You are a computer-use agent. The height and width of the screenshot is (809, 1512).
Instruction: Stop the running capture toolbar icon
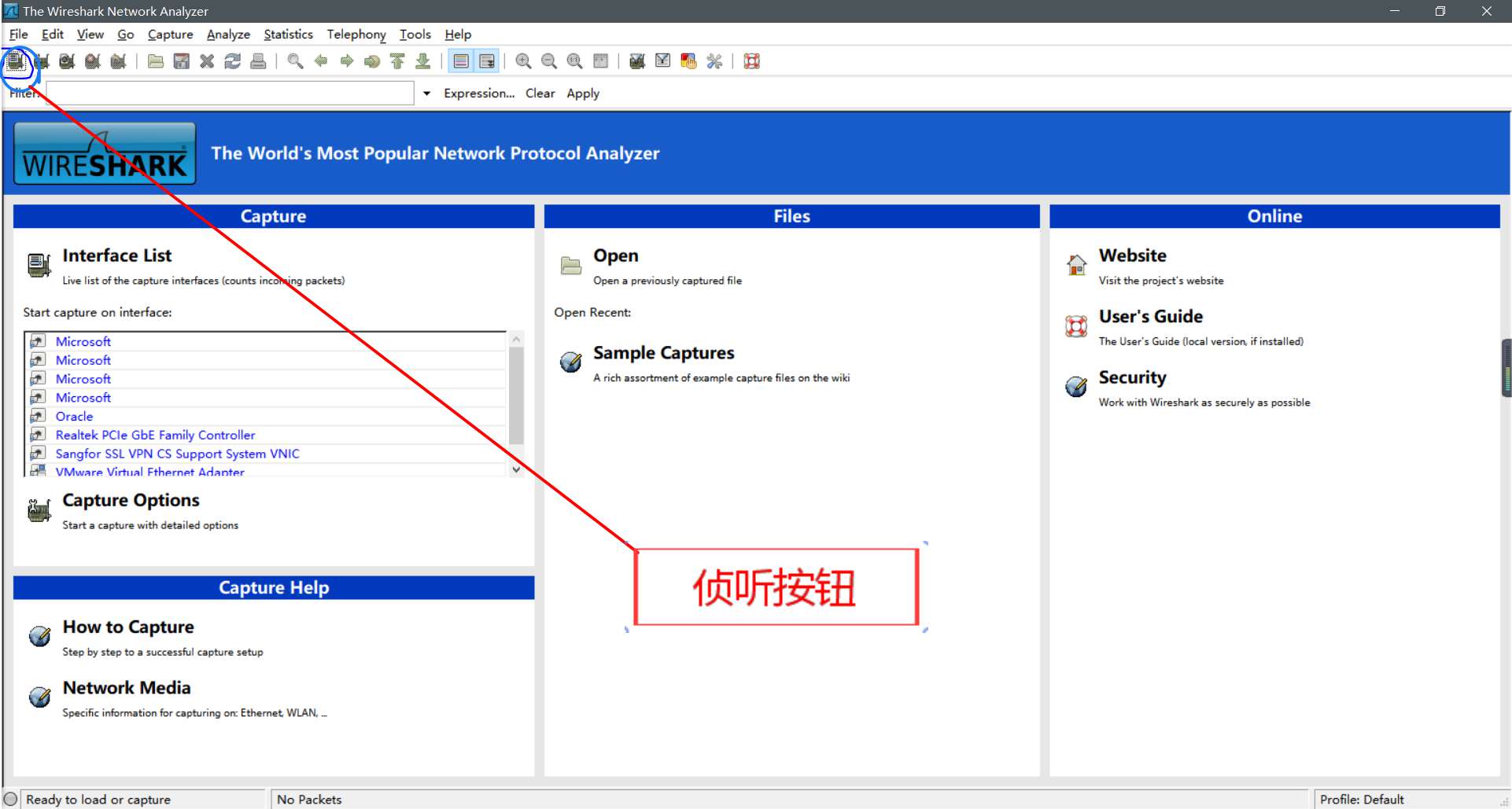(93, 61)
